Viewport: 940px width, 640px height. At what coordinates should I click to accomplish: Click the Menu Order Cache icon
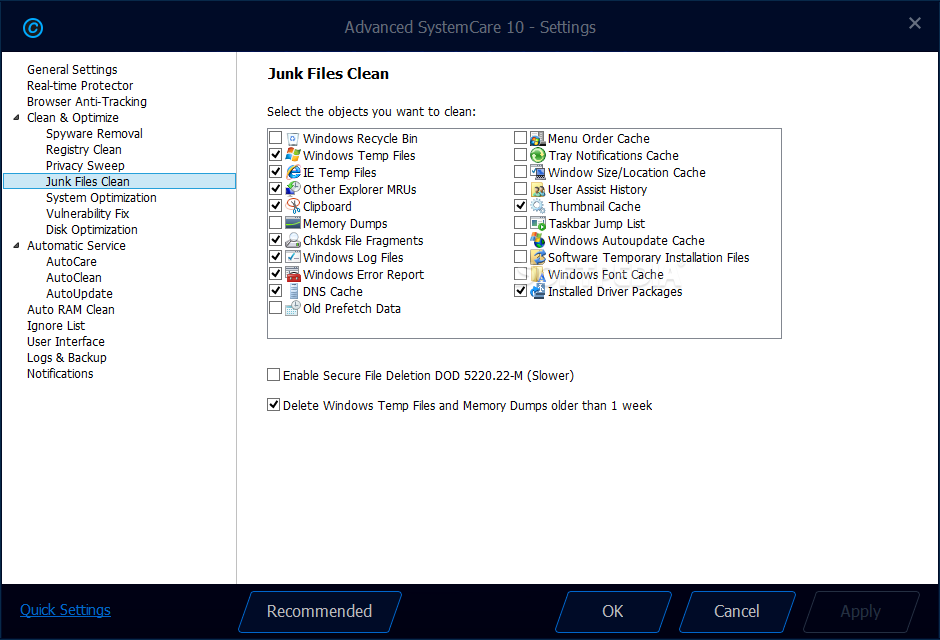click(538, 138)
